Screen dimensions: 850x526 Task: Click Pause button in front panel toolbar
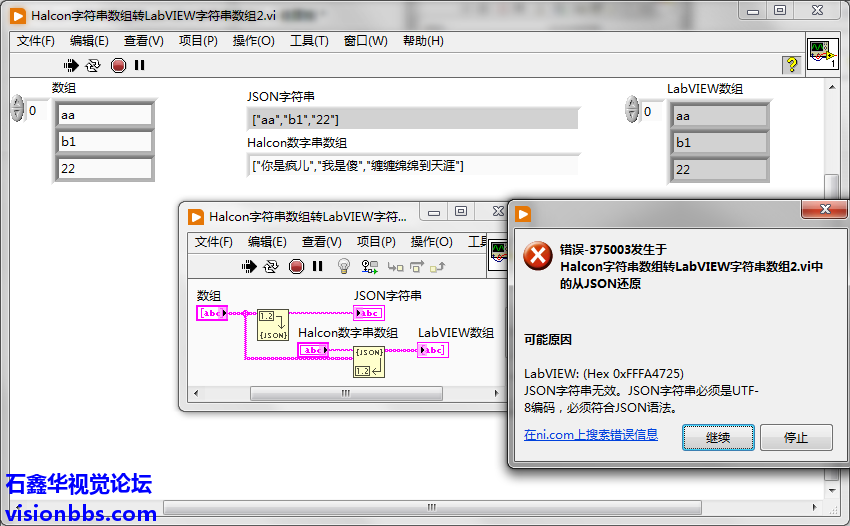(139, 66)
